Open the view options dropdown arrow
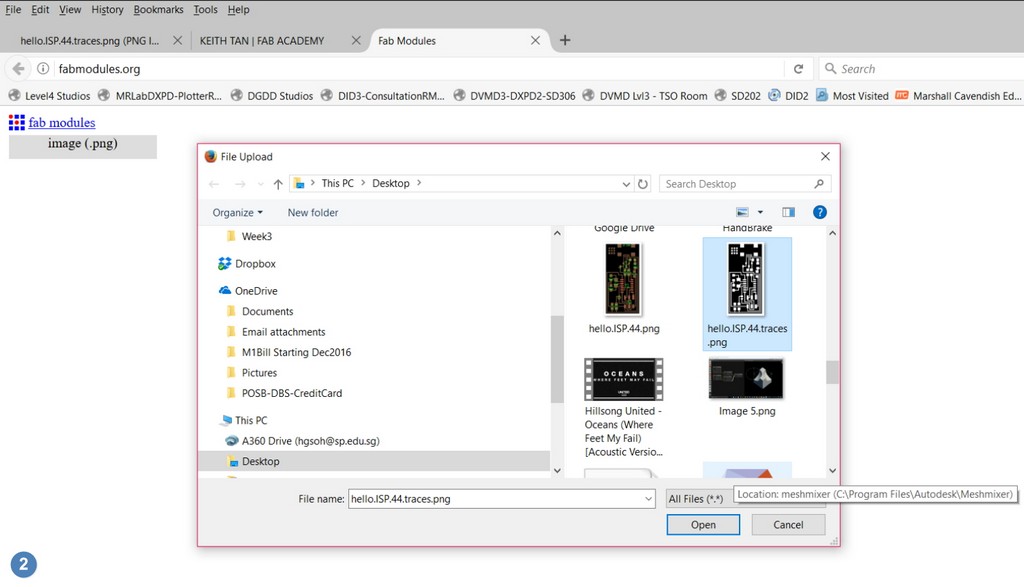This screenshot has height=587, width=1024. click(760, 212)
